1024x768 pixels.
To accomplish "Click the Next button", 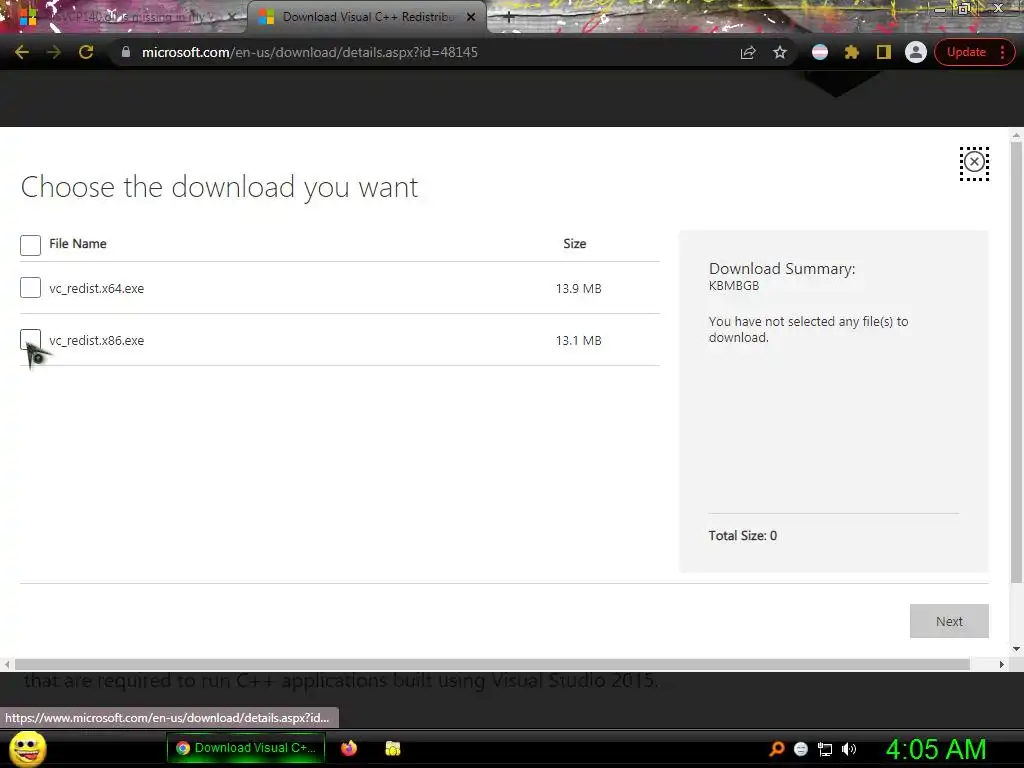I will 949,621.
